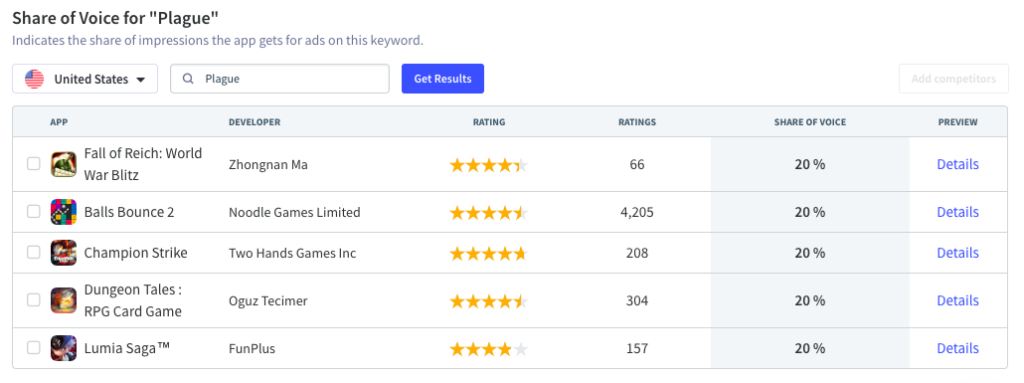
Task: Open Dungeon Tales app icon
Action: 63,301
